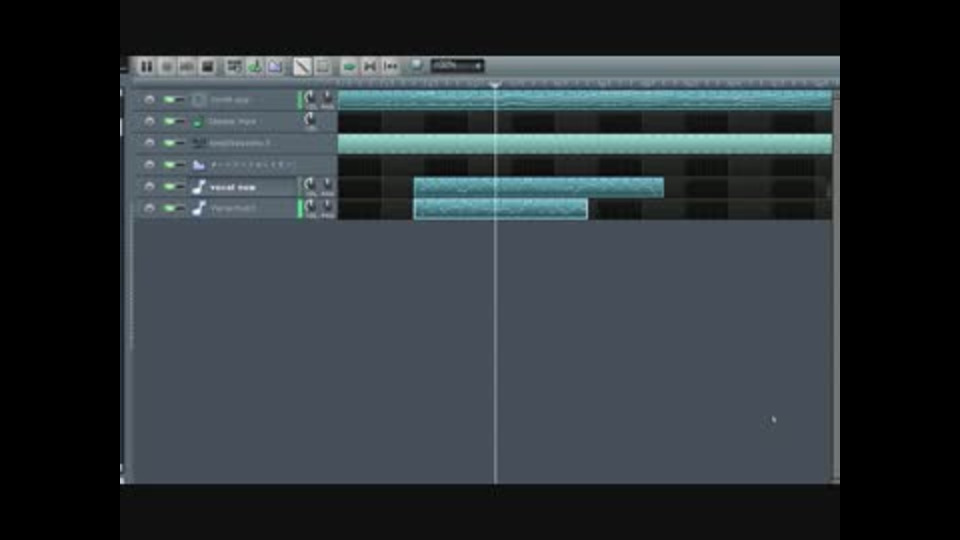Image resolution: width=960 pixels, height=540 pixels.
Task: Click the after-stop playhead behavior button
Action: pyautogui.click(x=391, y=66)
